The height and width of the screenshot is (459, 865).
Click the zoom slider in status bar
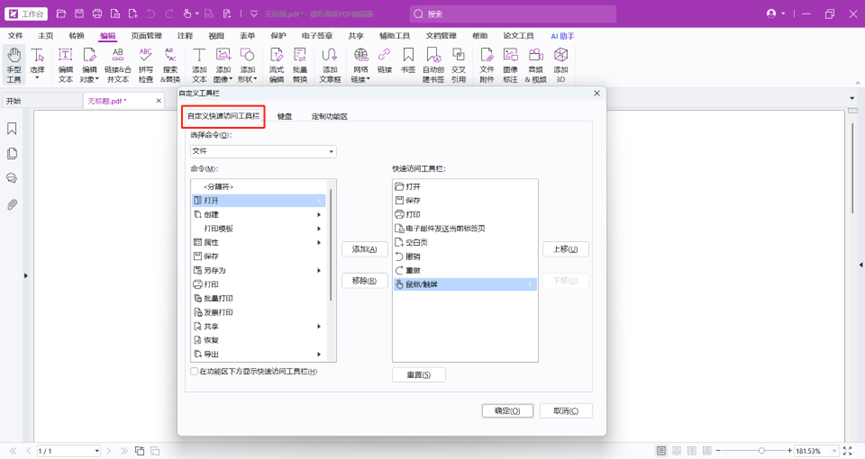click(761, 451)
